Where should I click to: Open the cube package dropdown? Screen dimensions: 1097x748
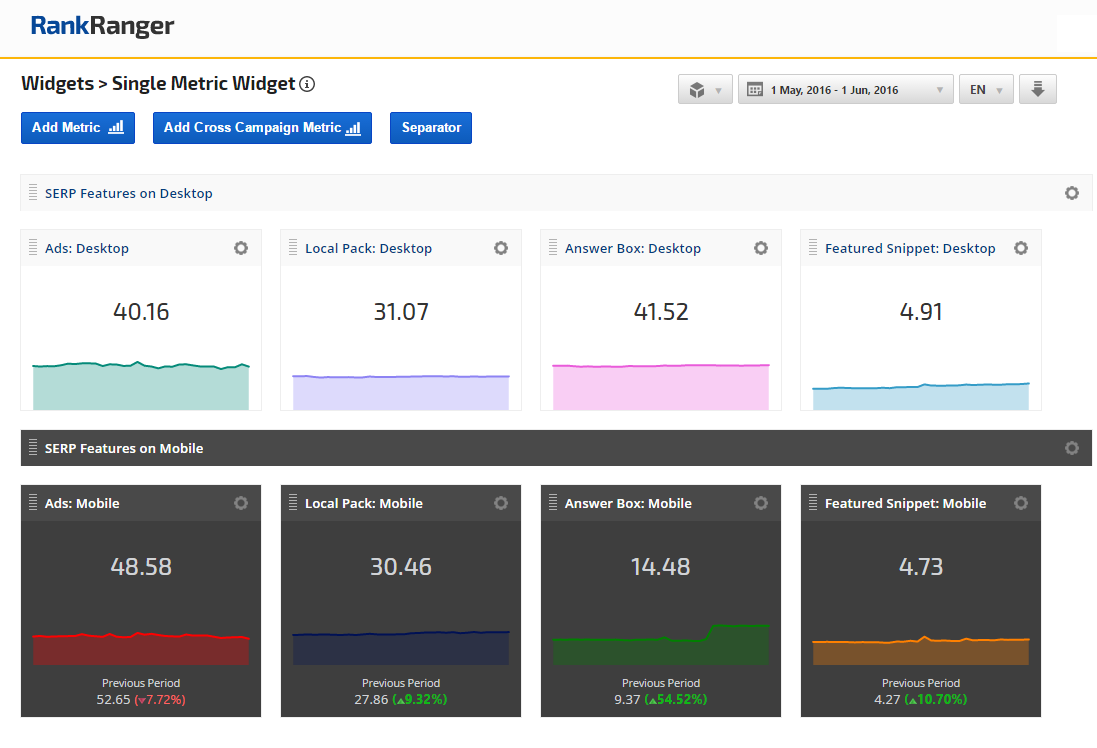(705, 89)
